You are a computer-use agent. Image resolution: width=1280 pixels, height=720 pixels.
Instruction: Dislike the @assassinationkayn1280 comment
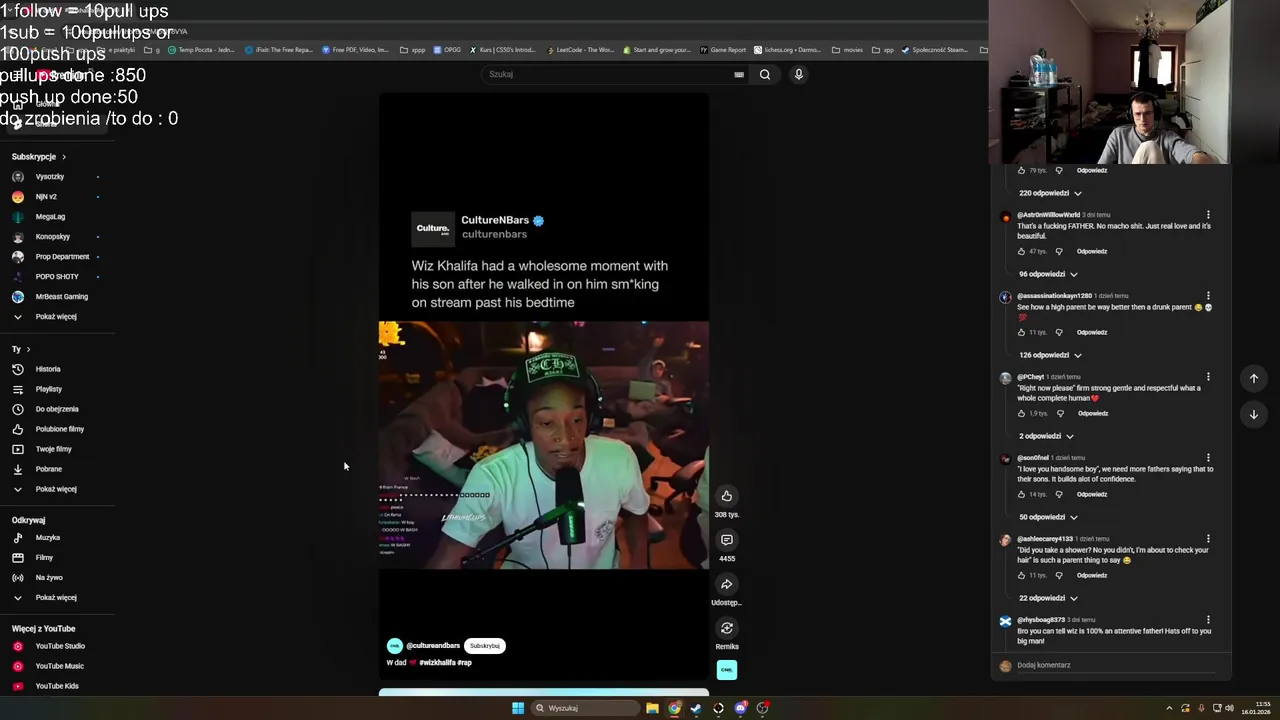tap(1059, 332)
